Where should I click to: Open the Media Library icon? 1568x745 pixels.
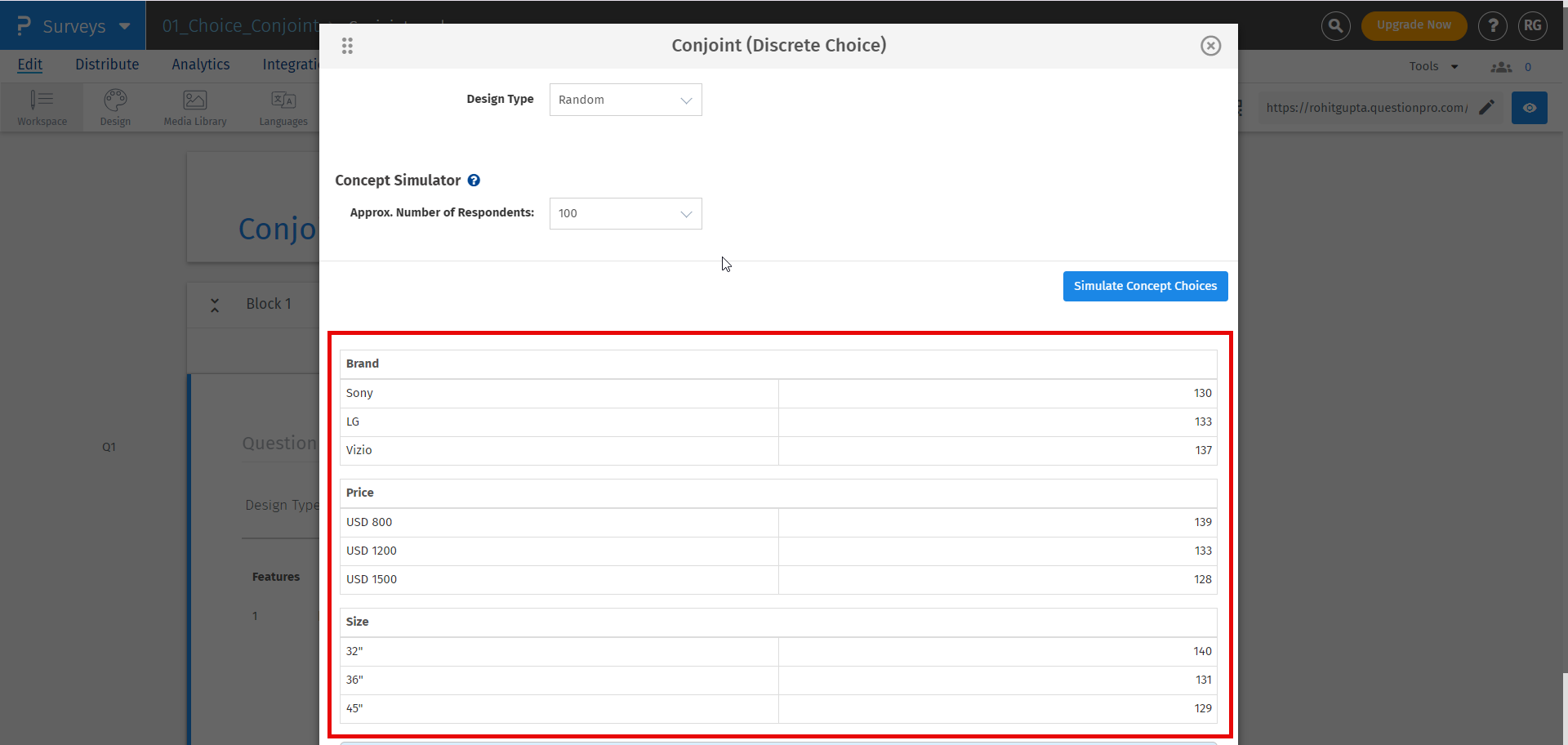pyautogui.click(x=195, y=108)
